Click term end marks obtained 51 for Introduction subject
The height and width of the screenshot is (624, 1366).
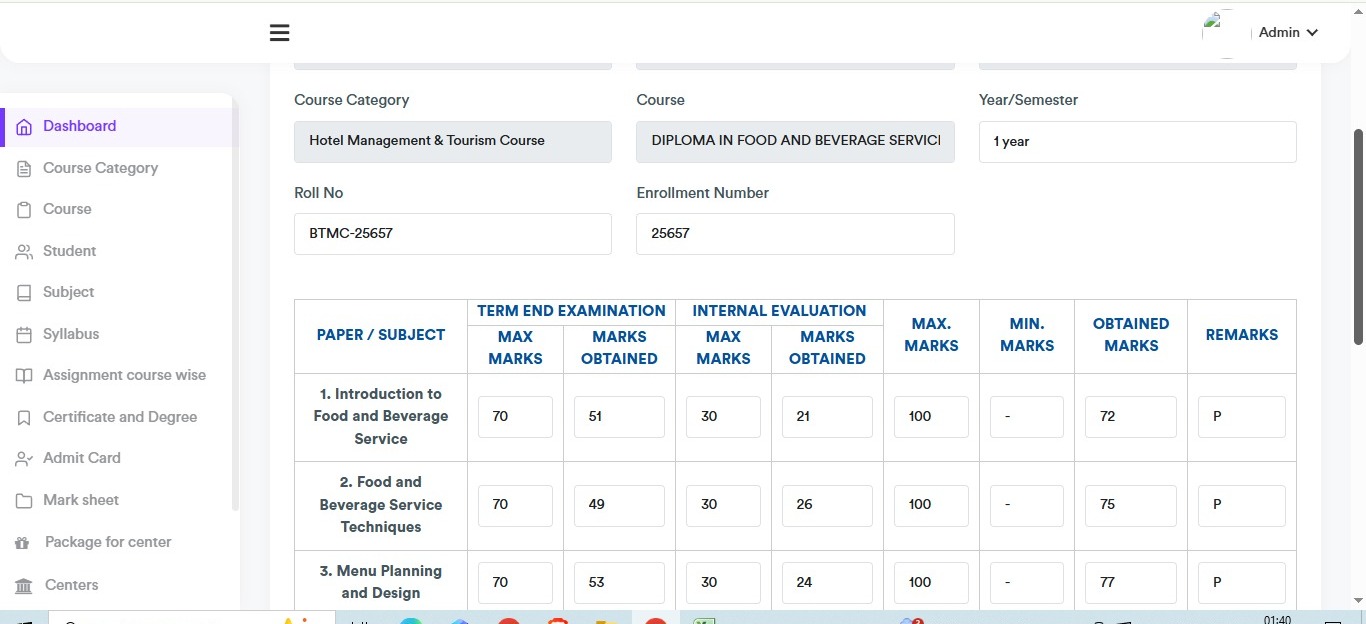point(619,417)
